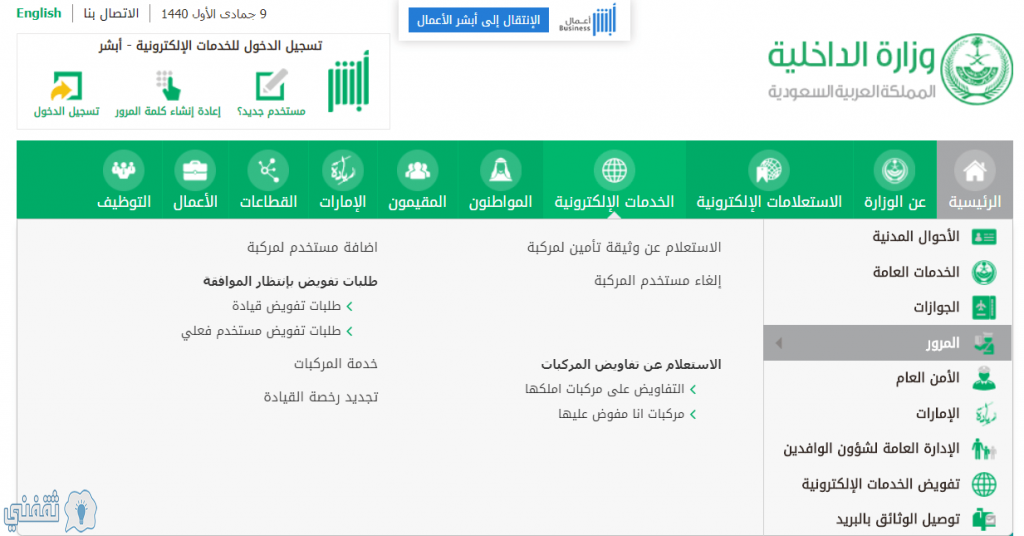Open إلغاء مستخدم المركبة service
Image resolution: width=1024 pixels, height=536 pixels.
pyautogui.click(x=658, y=281)
